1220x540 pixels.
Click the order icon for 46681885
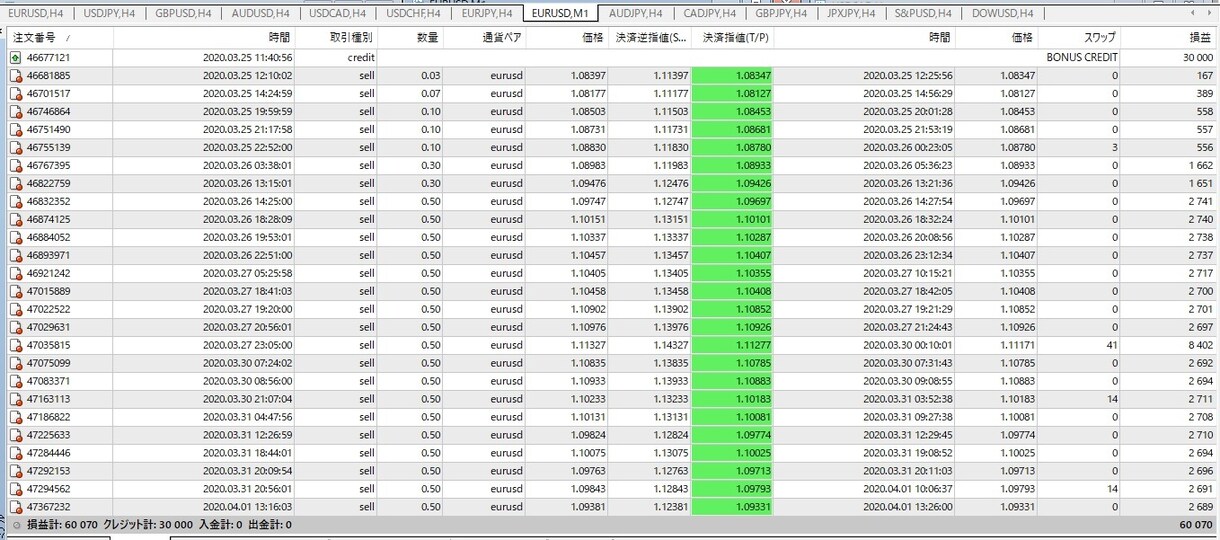15,76
